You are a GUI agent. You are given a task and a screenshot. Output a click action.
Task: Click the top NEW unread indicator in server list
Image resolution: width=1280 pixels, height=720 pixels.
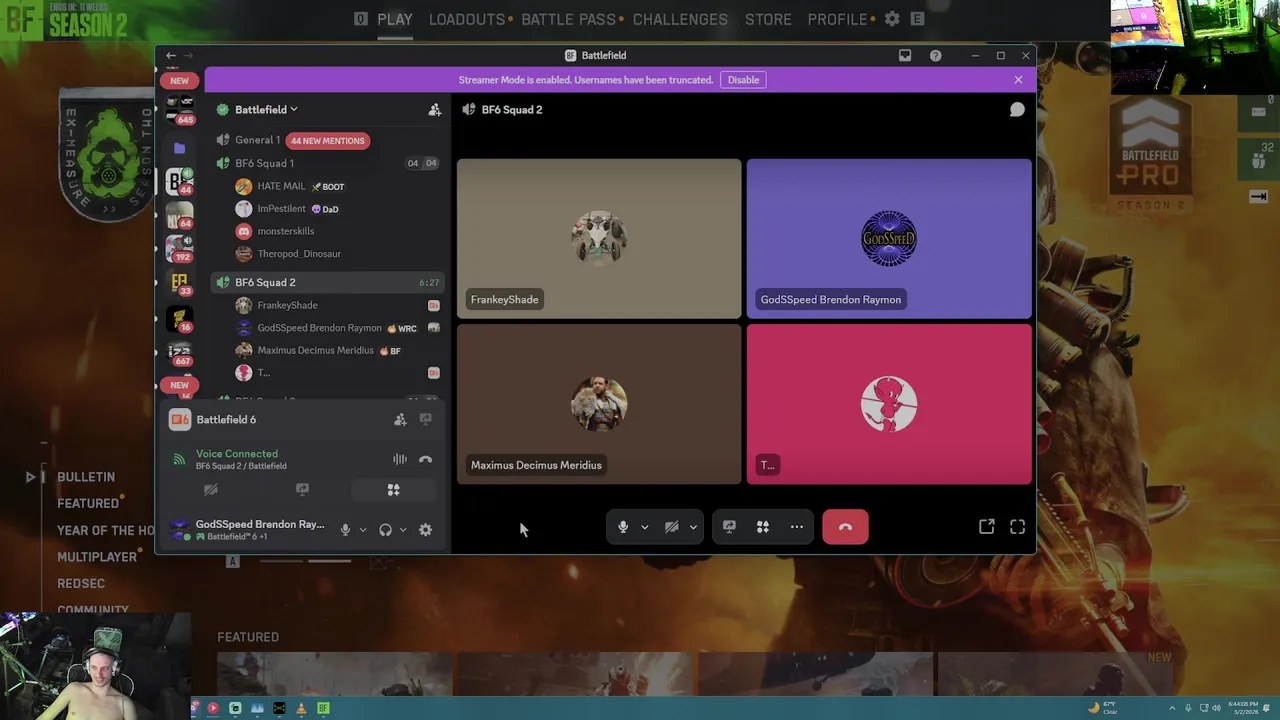[x=179, y=81]
